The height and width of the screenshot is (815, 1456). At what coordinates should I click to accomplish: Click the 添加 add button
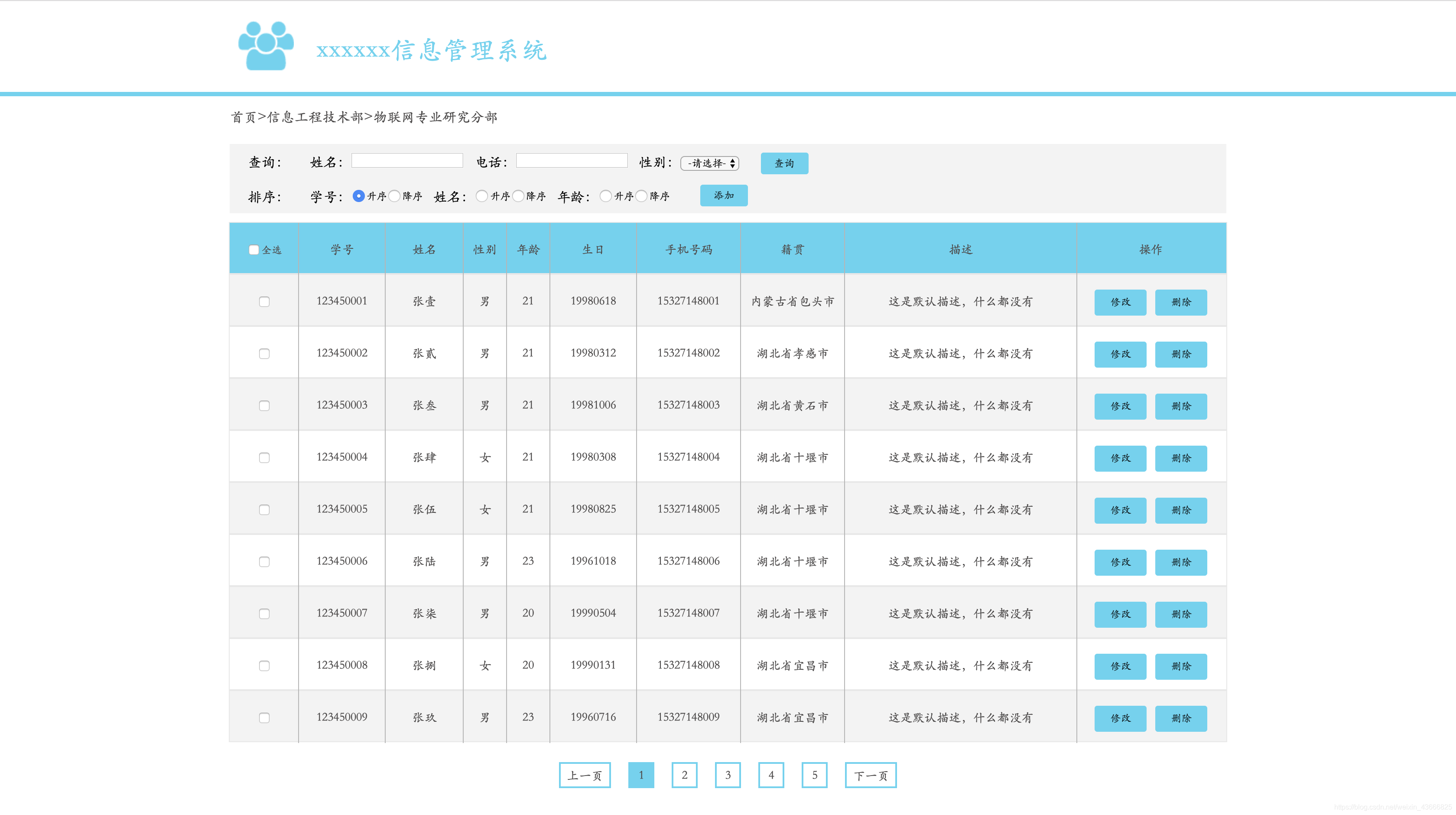[724, 195]
